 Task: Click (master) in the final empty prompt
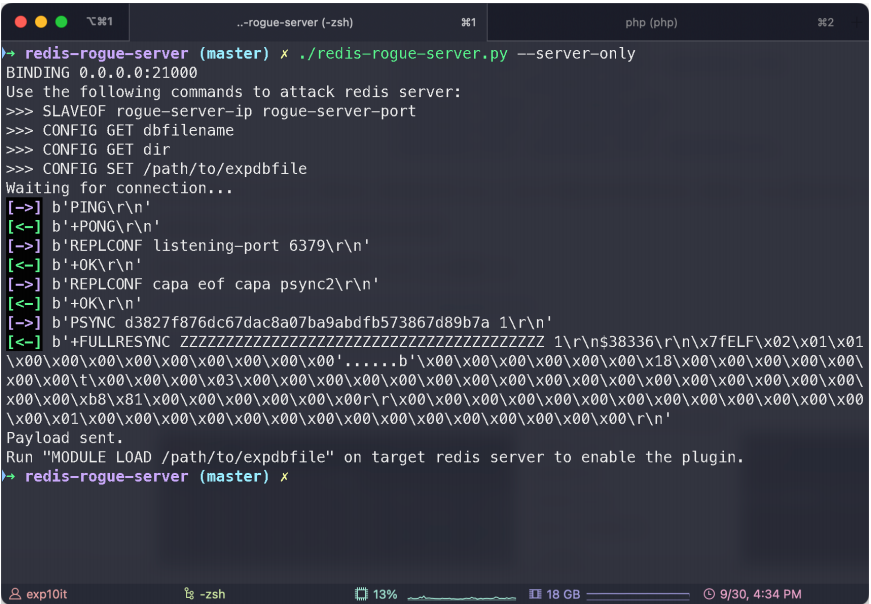234,477
